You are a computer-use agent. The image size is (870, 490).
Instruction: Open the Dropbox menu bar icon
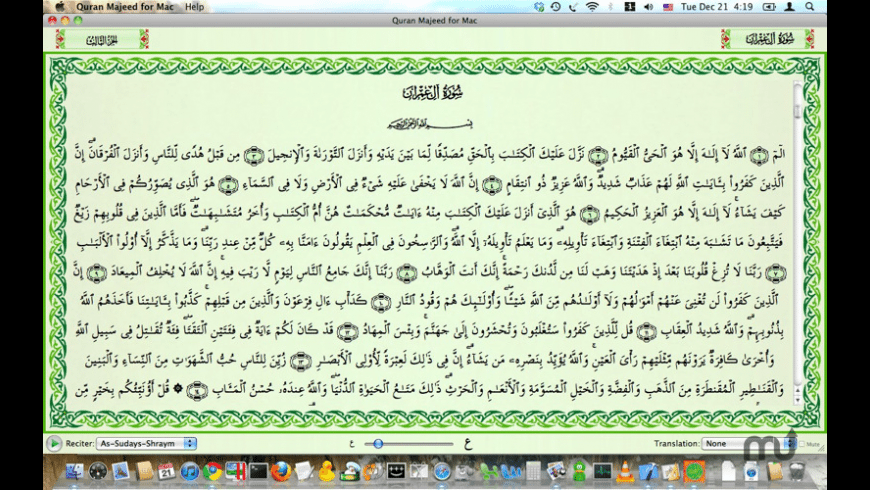point(539,7)
